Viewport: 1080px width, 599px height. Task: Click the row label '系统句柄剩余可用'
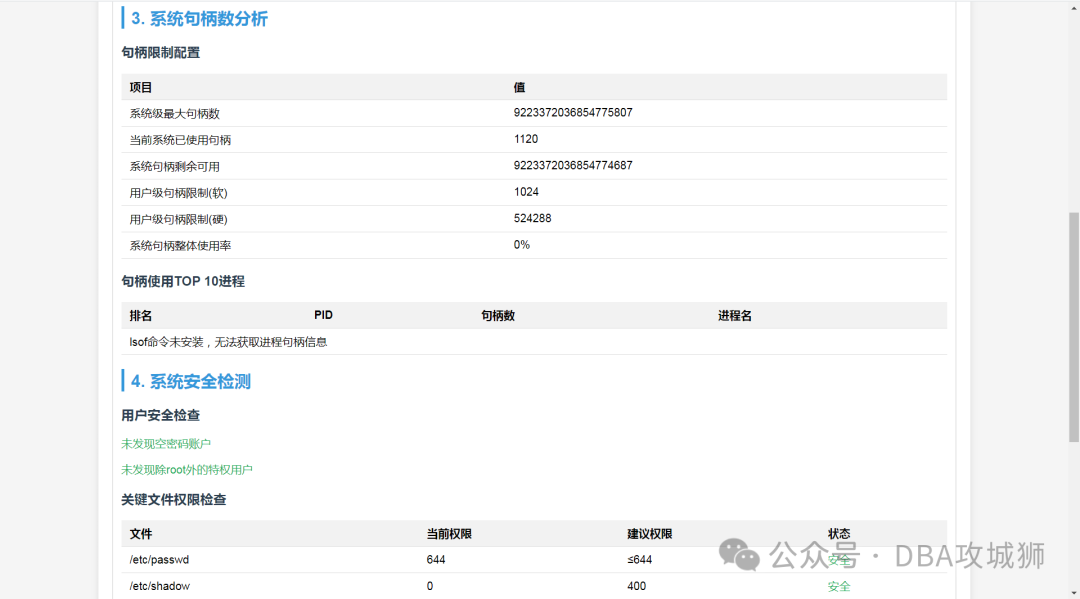tap(174, 167)
